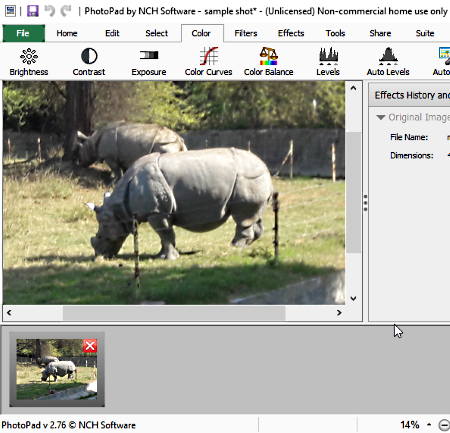Click the PhotoPad v 2.76 status text
450x433 pixels.
(68, 425)
